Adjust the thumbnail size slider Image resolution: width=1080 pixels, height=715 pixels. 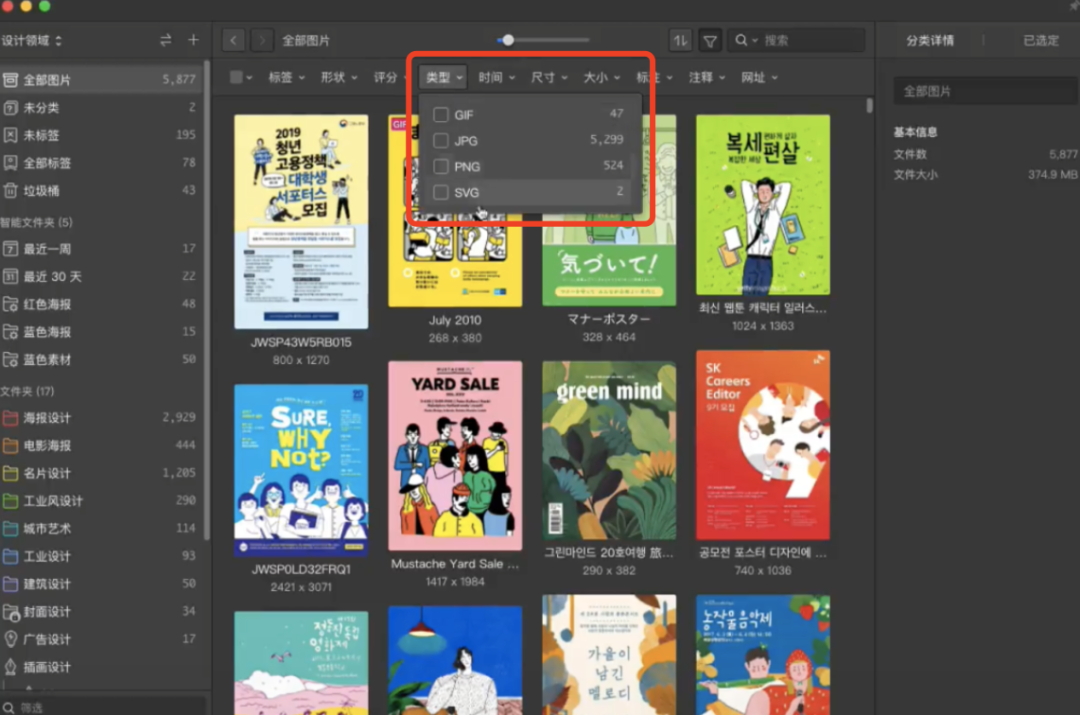point(508,39)
